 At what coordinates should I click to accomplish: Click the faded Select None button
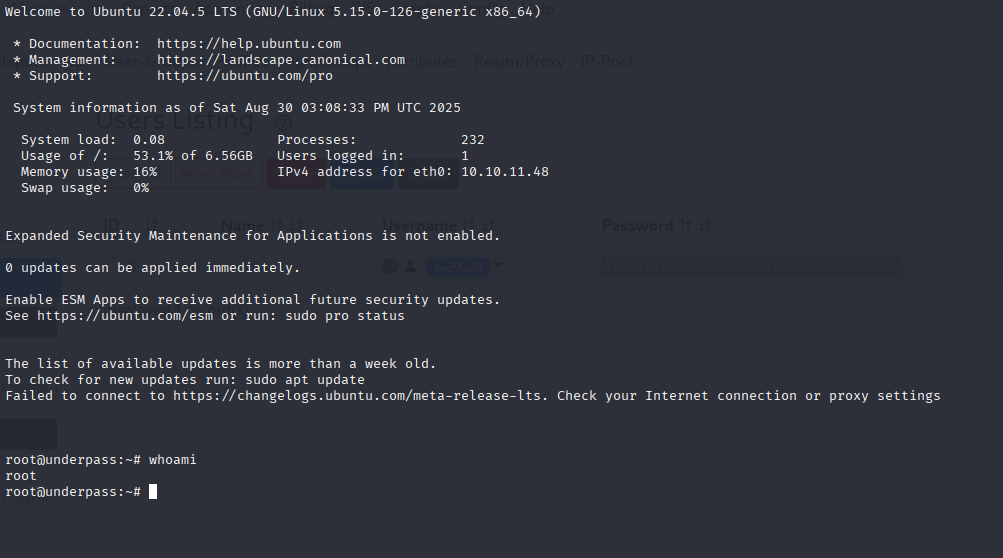[216, 173]
